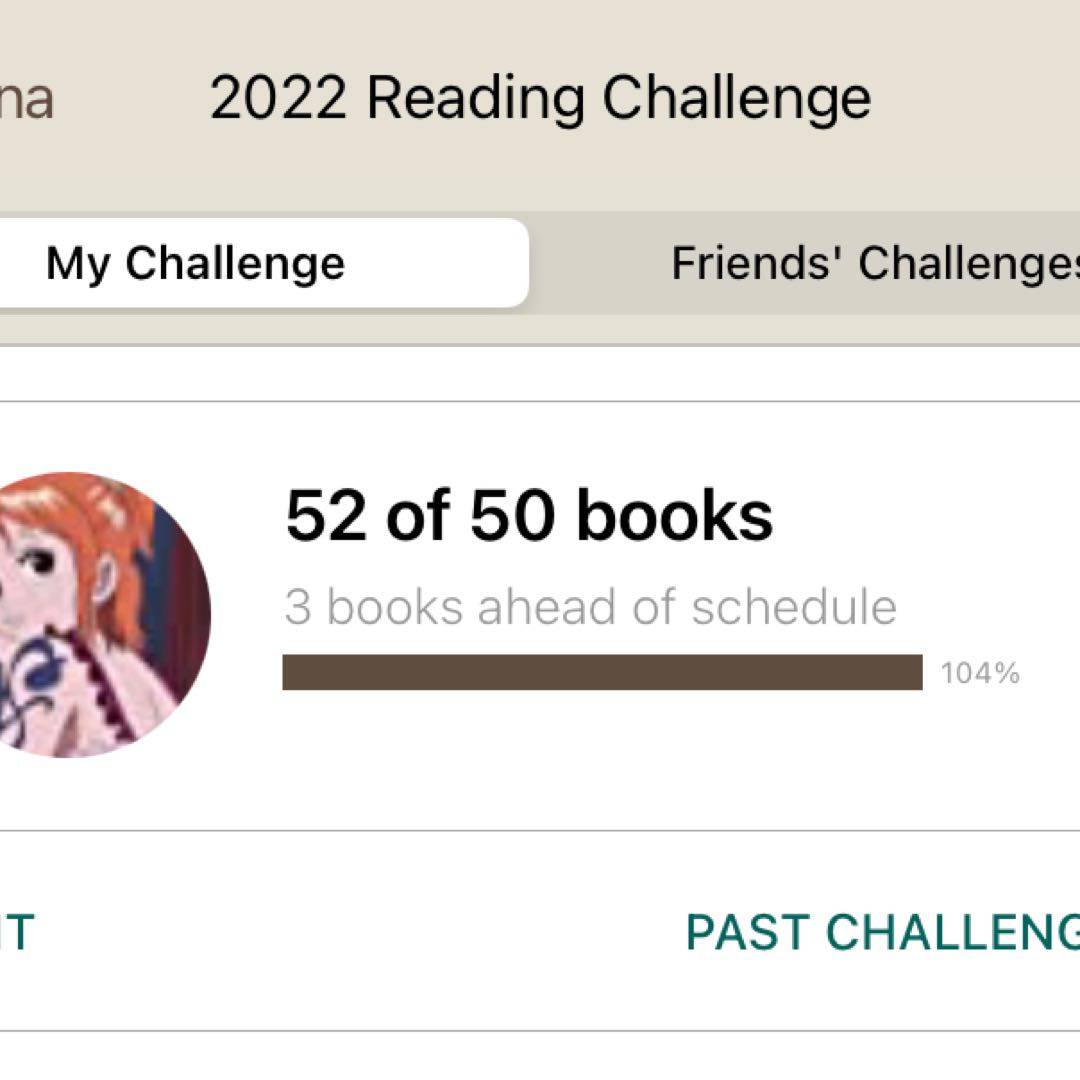Click the goal number 50 in the heading
Viewport: 1080px width, 1080px height.
click(513, 516)
